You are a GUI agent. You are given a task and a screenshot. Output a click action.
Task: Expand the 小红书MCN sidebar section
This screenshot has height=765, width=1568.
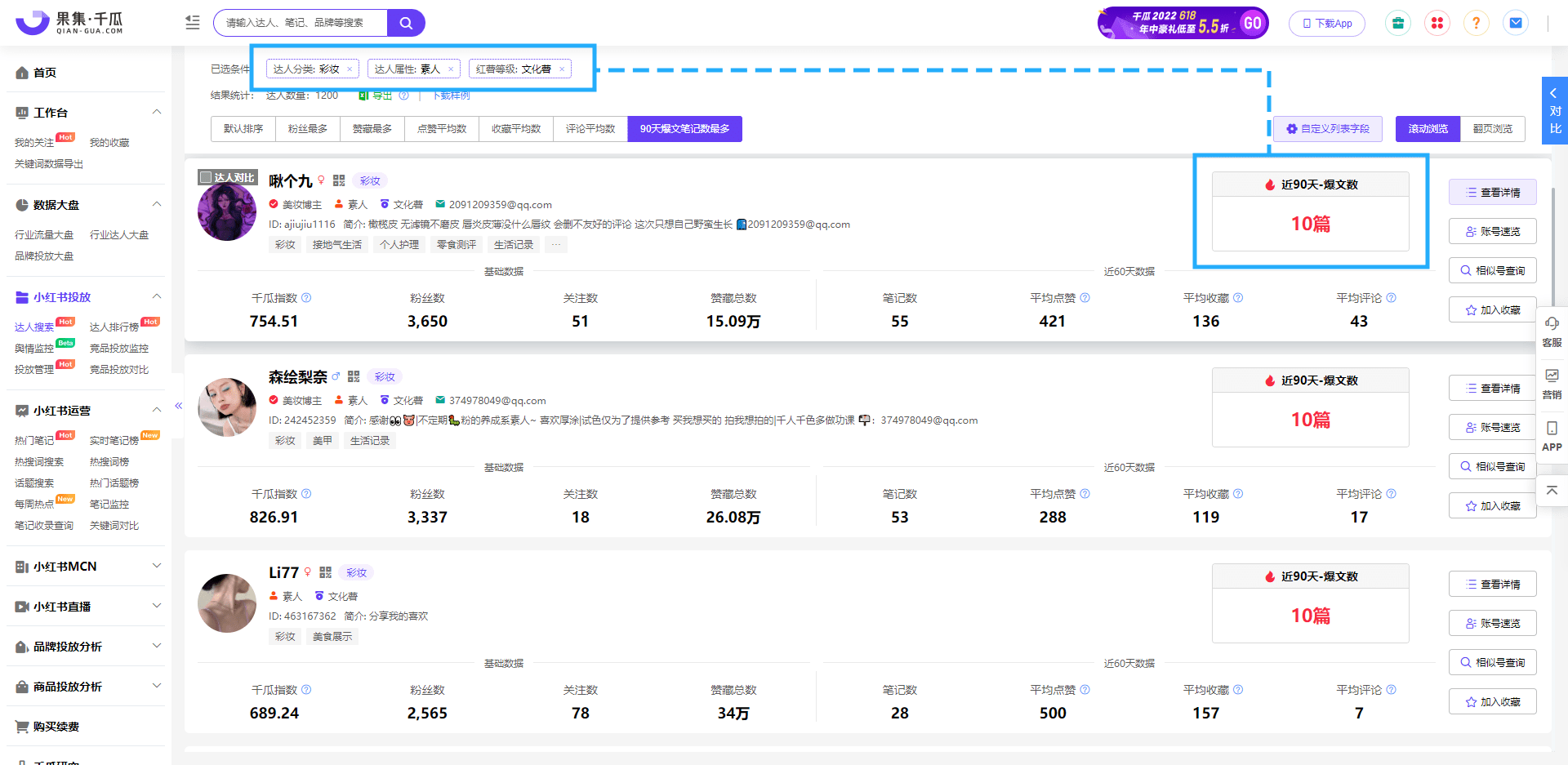[x=157, y=566]
